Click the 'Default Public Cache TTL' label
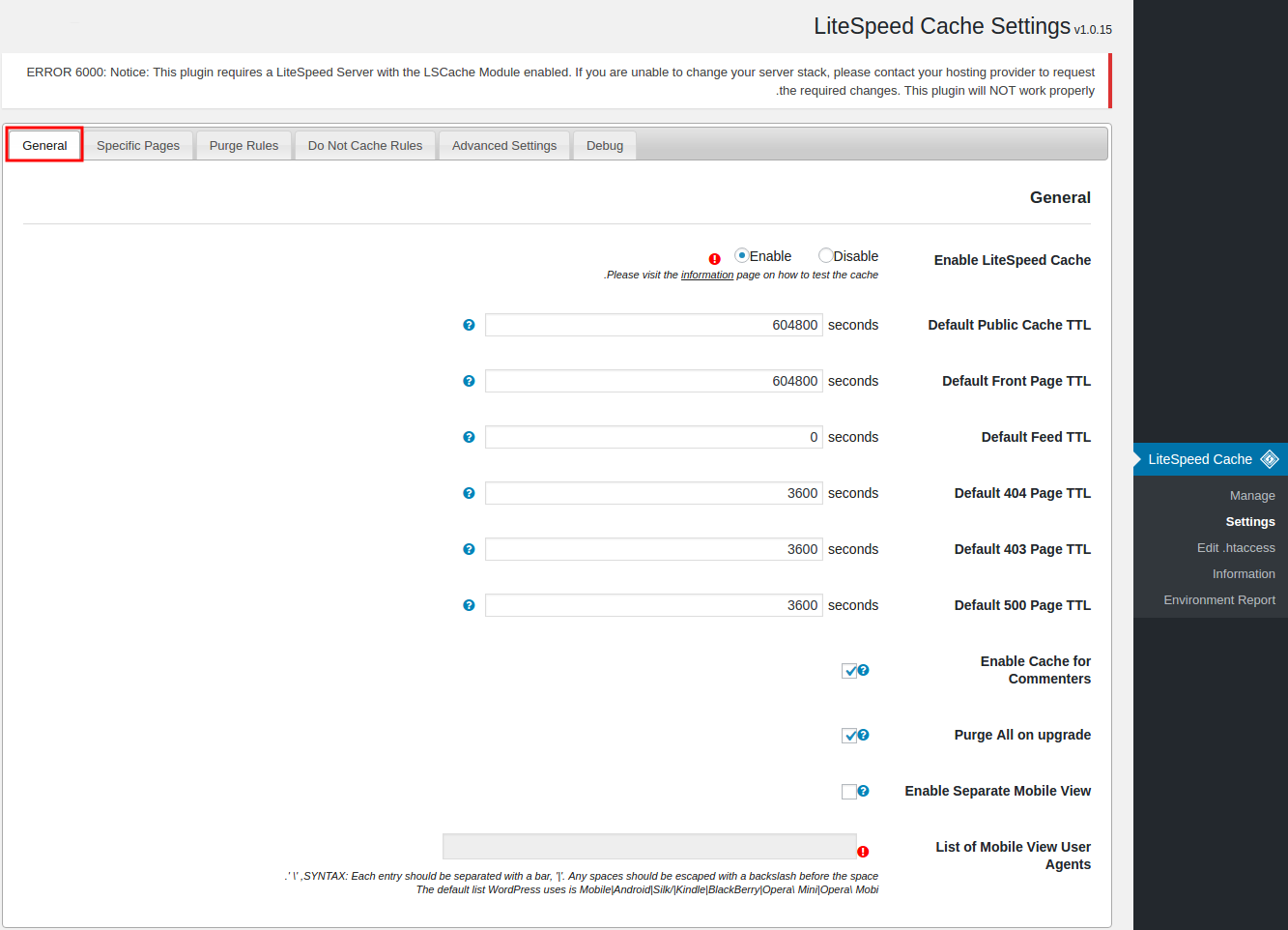 [x=1010, y=325]
